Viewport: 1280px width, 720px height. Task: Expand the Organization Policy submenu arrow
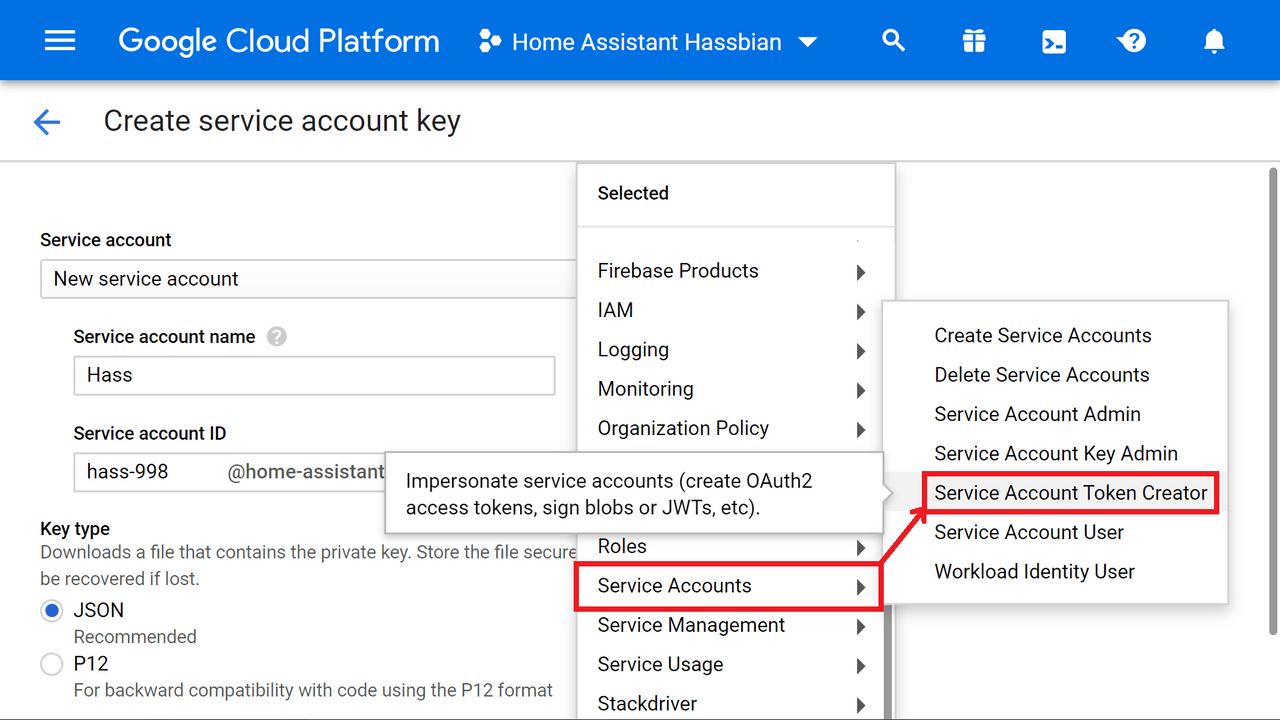tap(861, 430)
